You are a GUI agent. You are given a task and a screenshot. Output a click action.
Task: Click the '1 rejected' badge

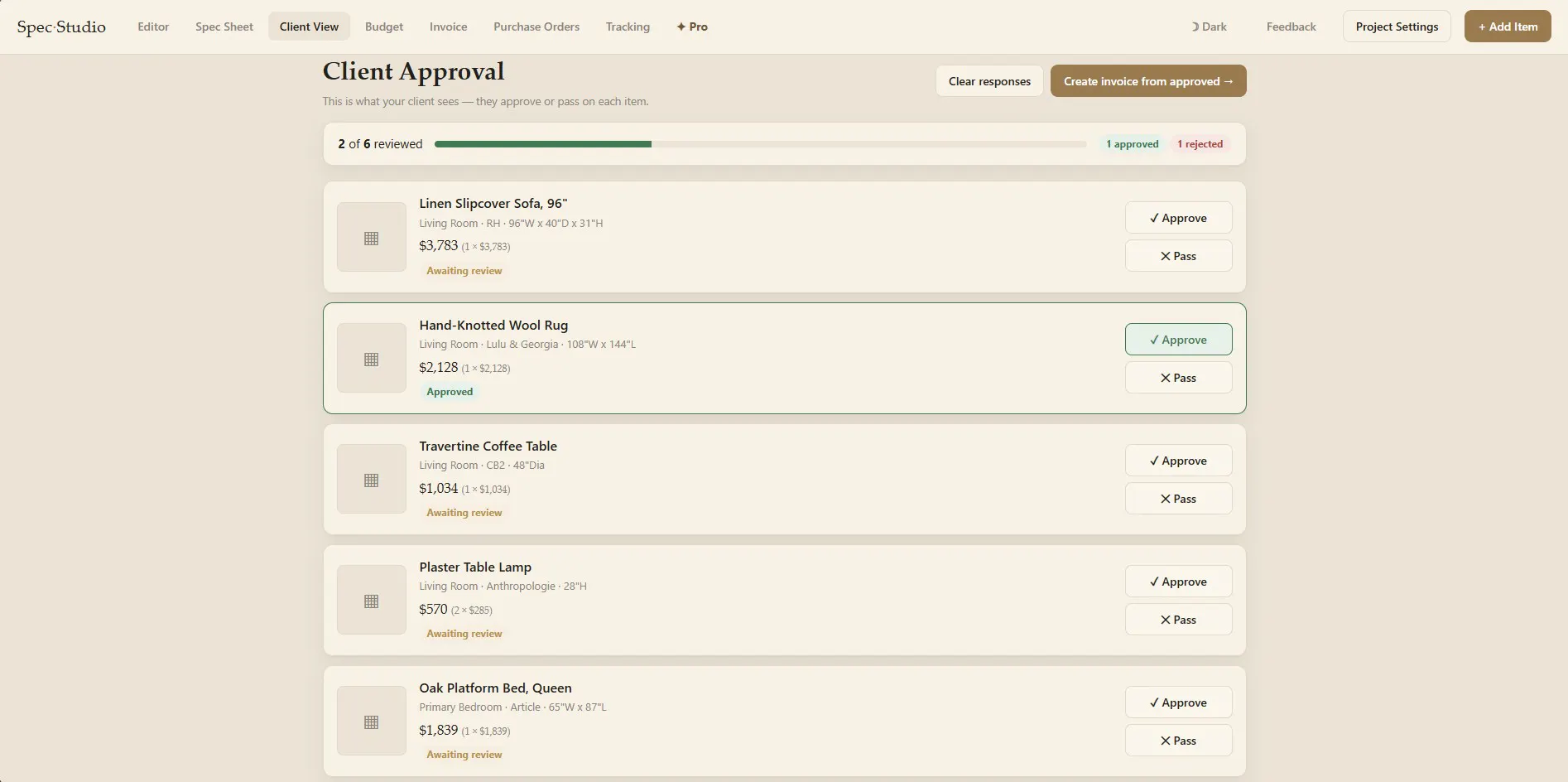pos(1200,144)
